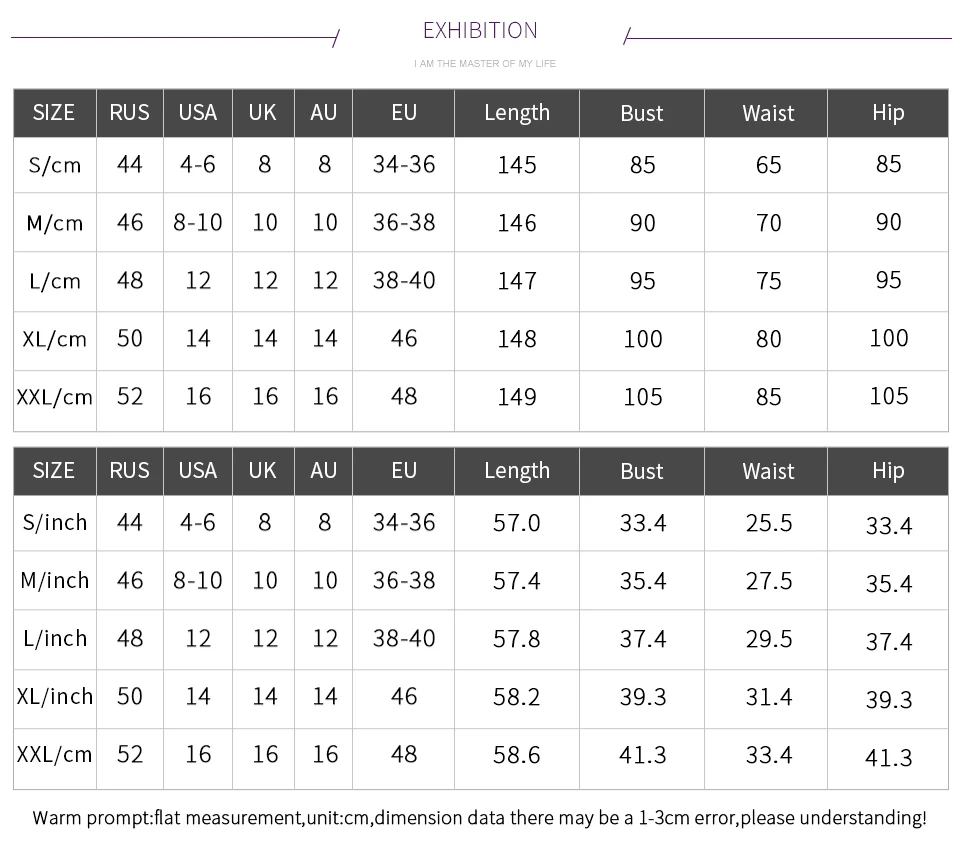Image resolution: width=960 pixels, height=842 pixels.
Task: Select the XL/inch row label
Action: pyautogui.click(x=54, y=697)
